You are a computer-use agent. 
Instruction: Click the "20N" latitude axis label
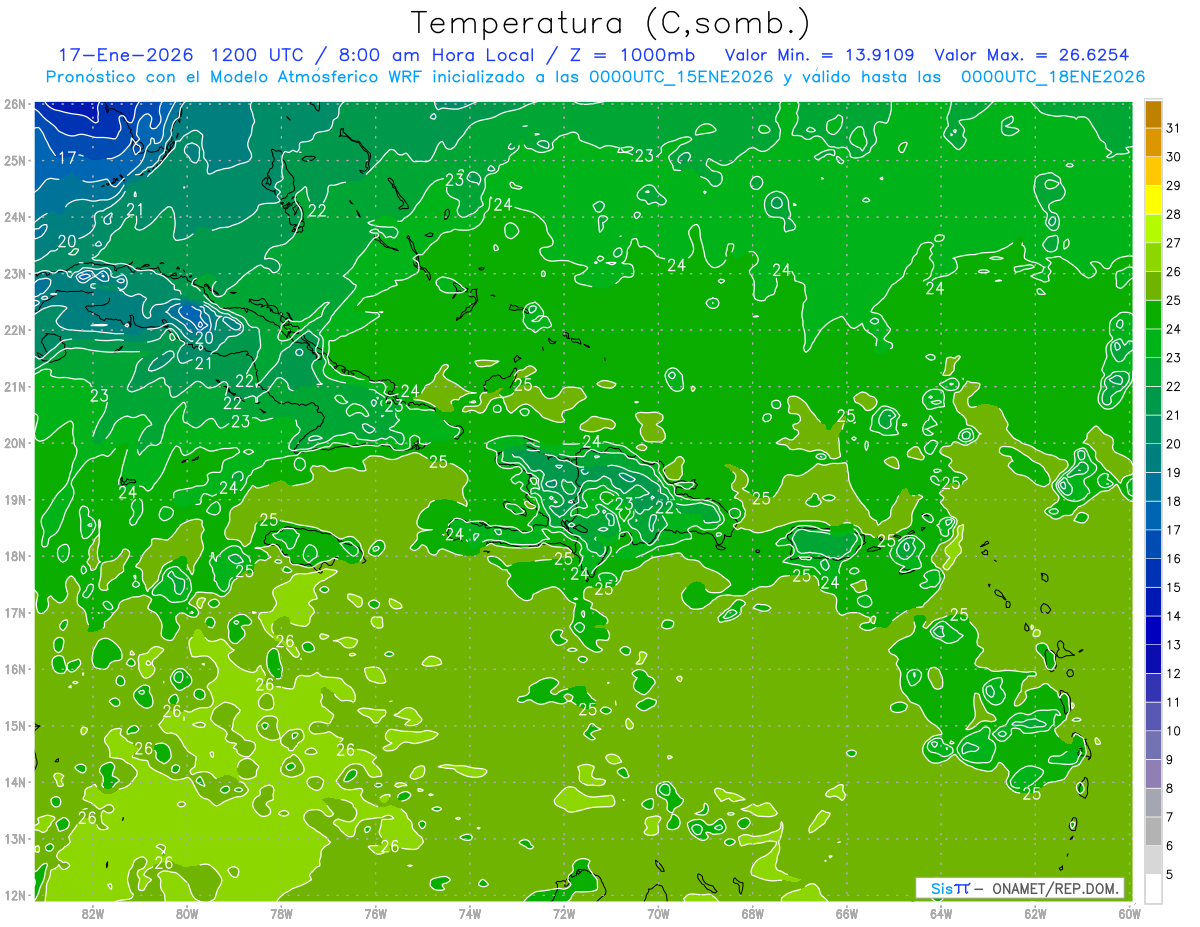[x=15, y=443]
